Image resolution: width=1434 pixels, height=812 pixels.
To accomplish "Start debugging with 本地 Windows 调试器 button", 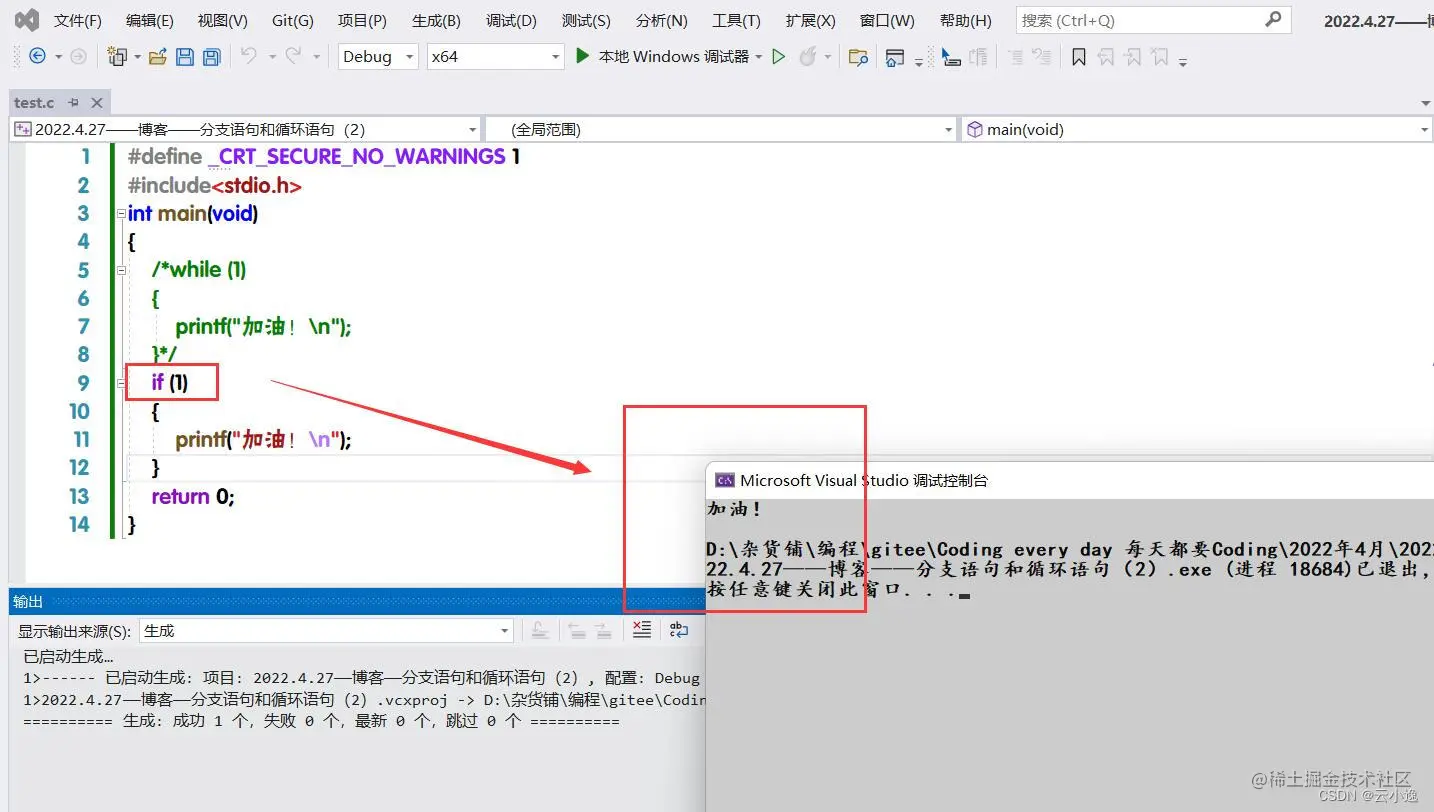I will 662,57.
